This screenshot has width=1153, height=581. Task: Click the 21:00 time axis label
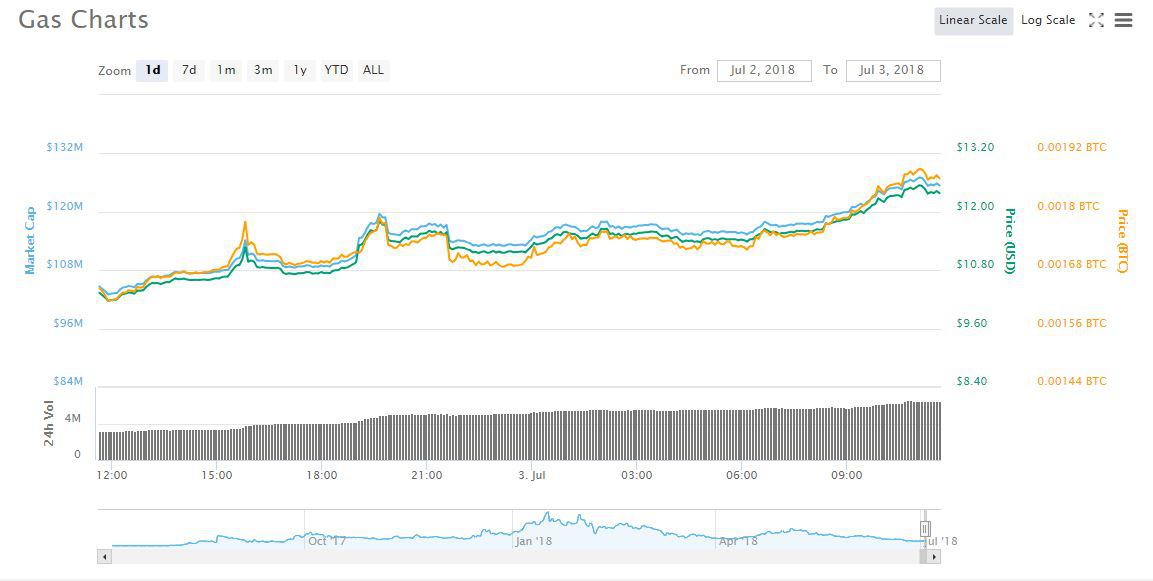pyautogui.click(x=426, y=475)
